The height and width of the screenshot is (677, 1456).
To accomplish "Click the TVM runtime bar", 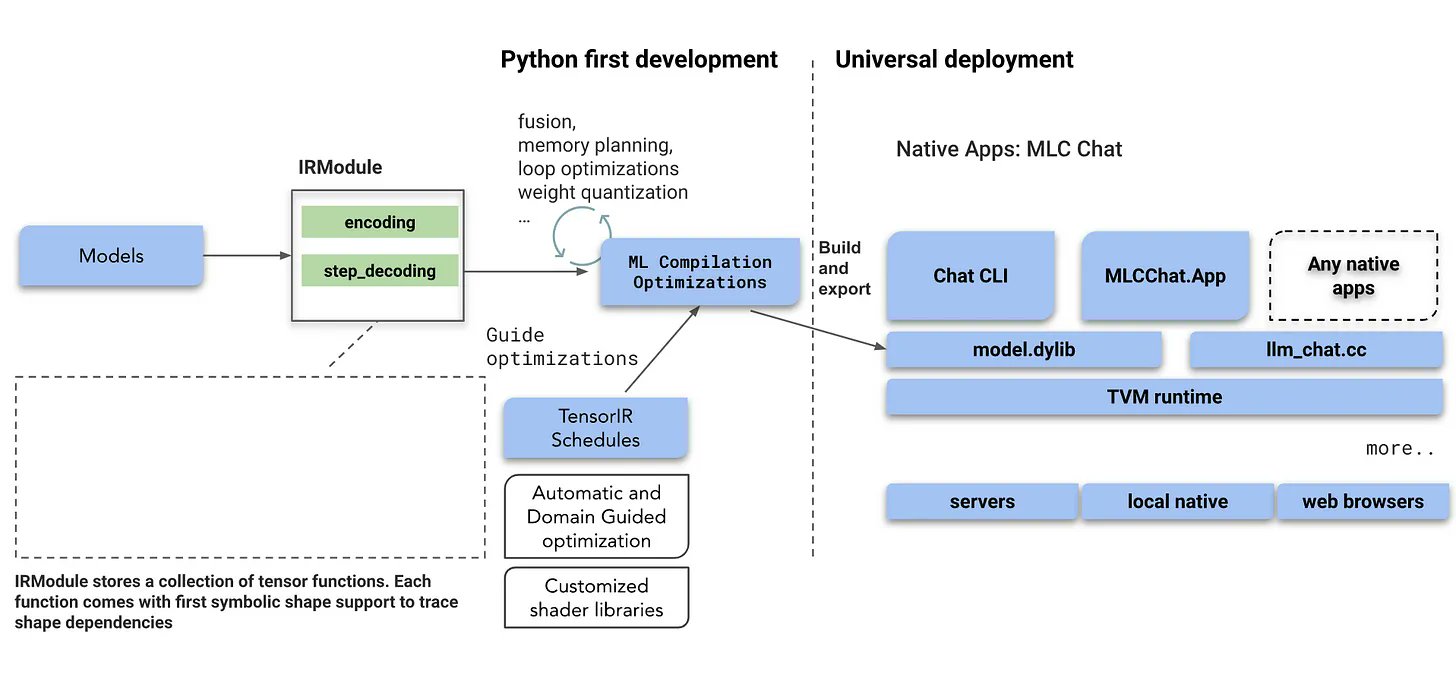I will (1163, 396).
